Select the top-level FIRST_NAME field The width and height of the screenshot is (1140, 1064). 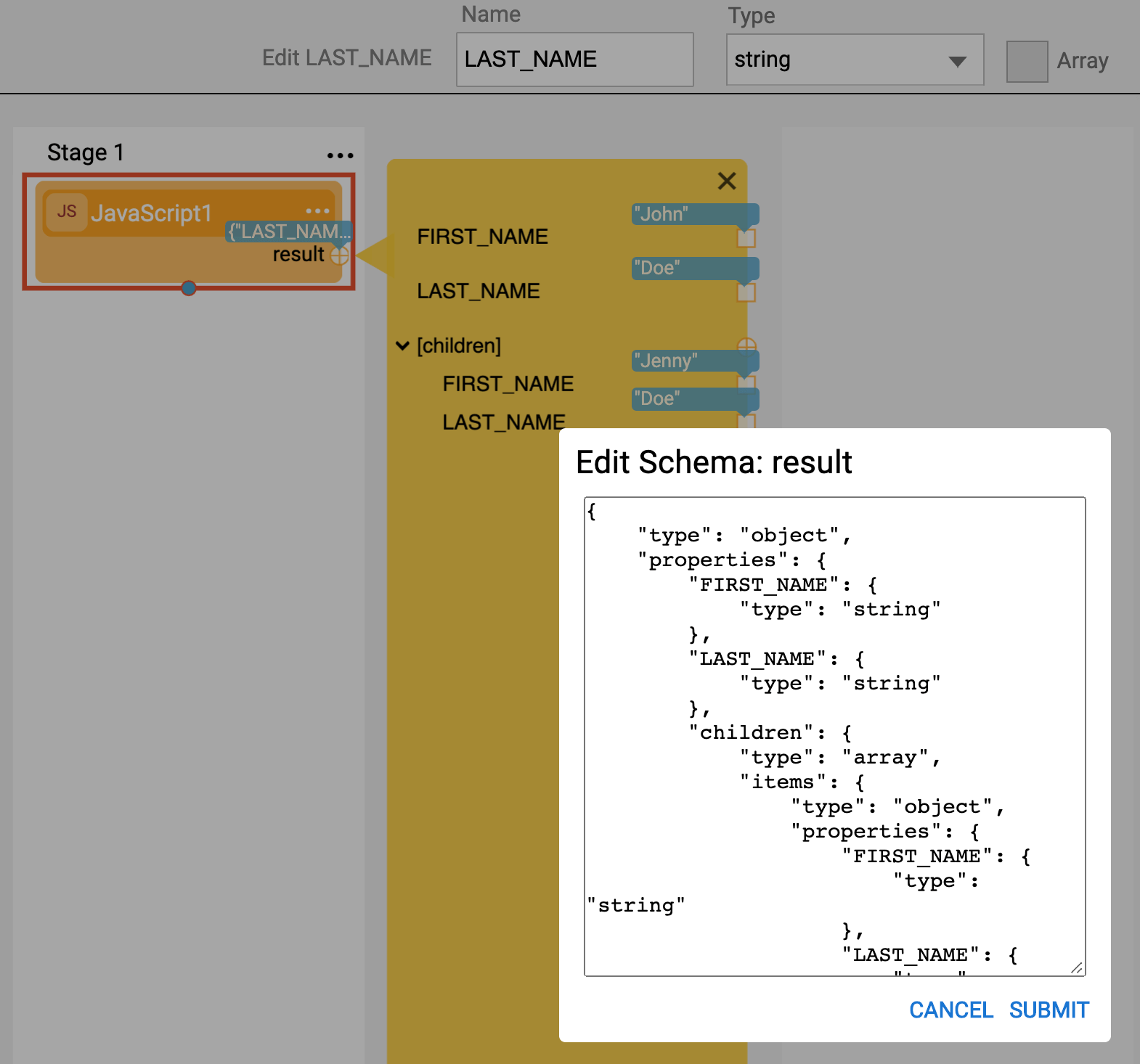point(482,237)
